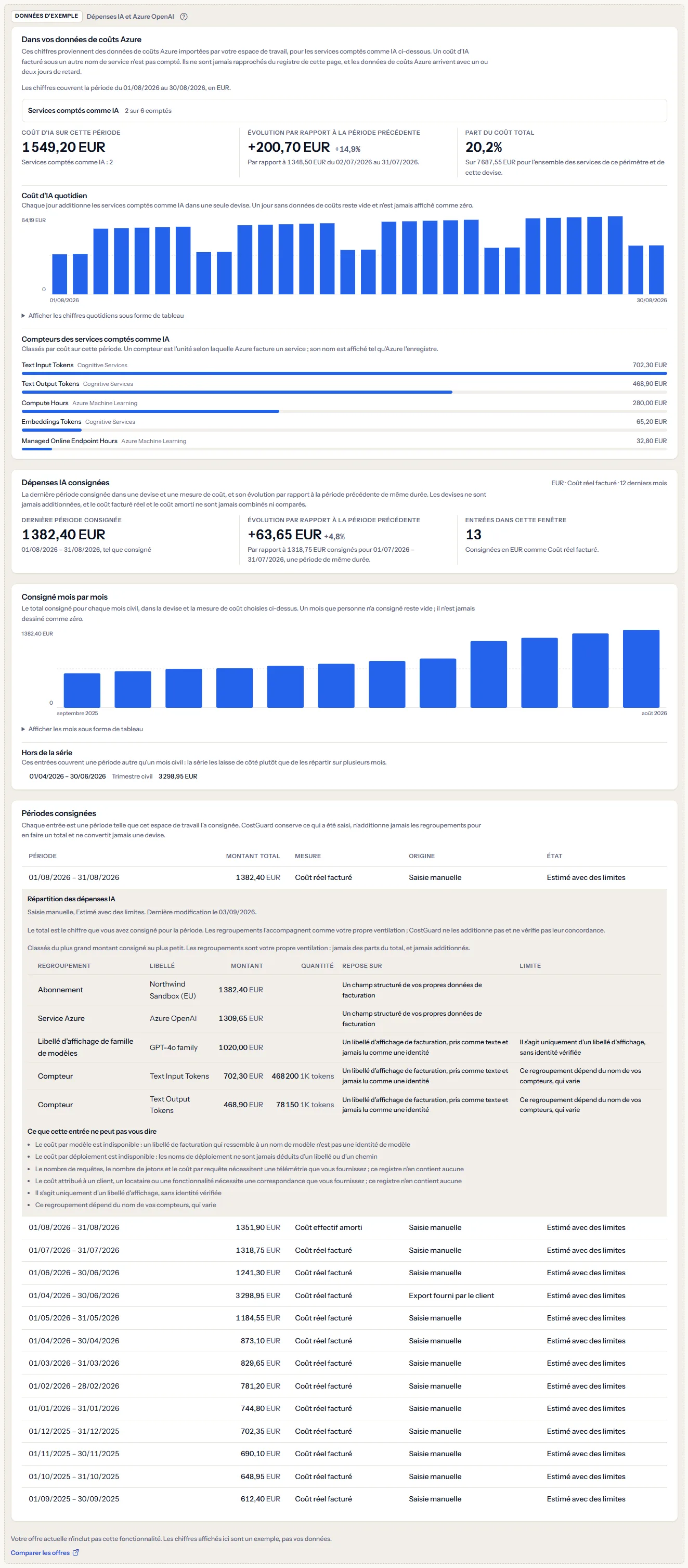The image size is (688, 1568).
Task: Expand the 01/06/2026 – 30/06/2026 period row
Action: [x=344, y=1272]
